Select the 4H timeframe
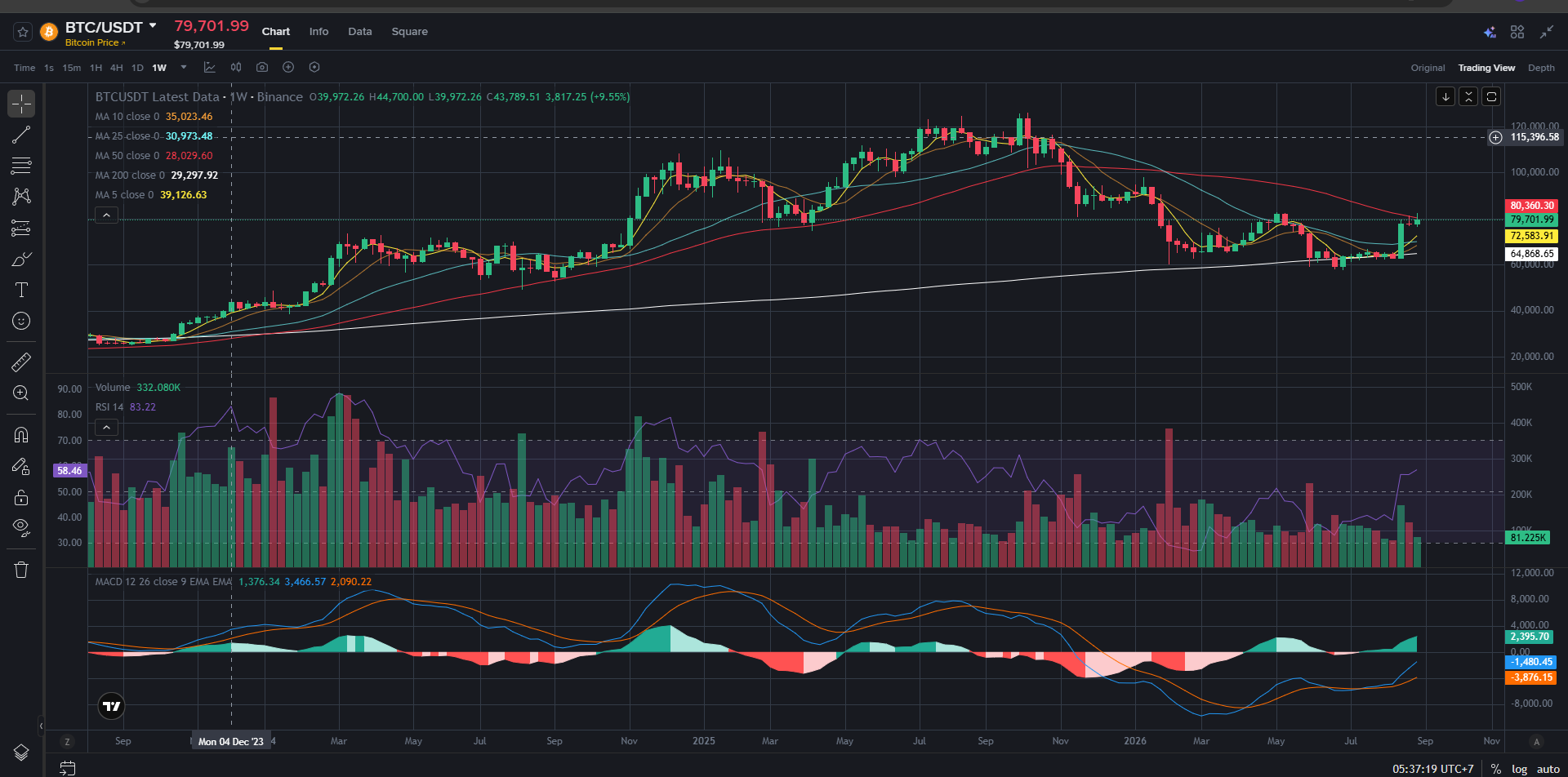Image resolution: width=1568 pixels, height=777 pixels. coord(116,68)
